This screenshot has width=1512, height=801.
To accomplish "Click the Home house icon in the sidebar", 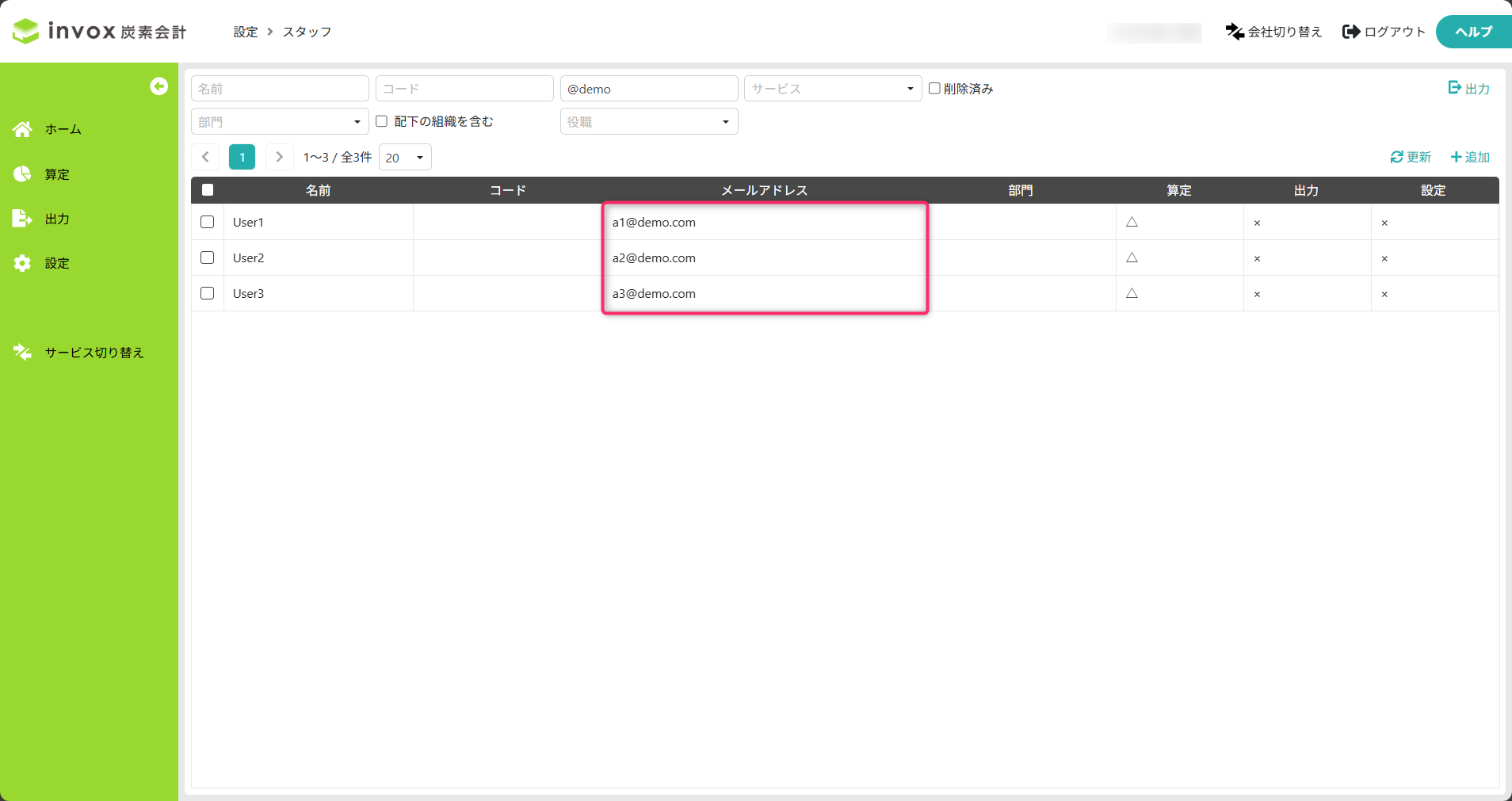I will [22, 129].
